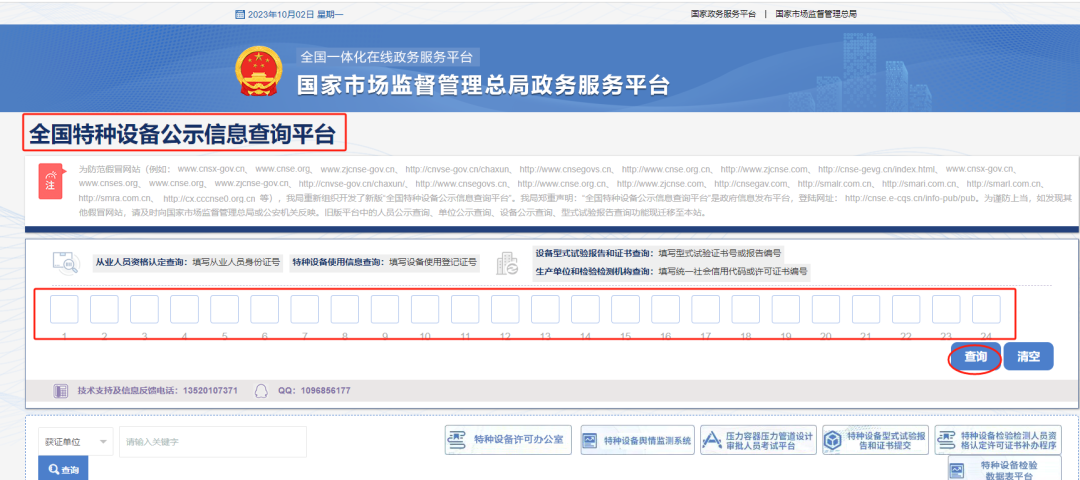Select character box numbered 5
Screen dimensions: 1080x480
pos(225,310)
